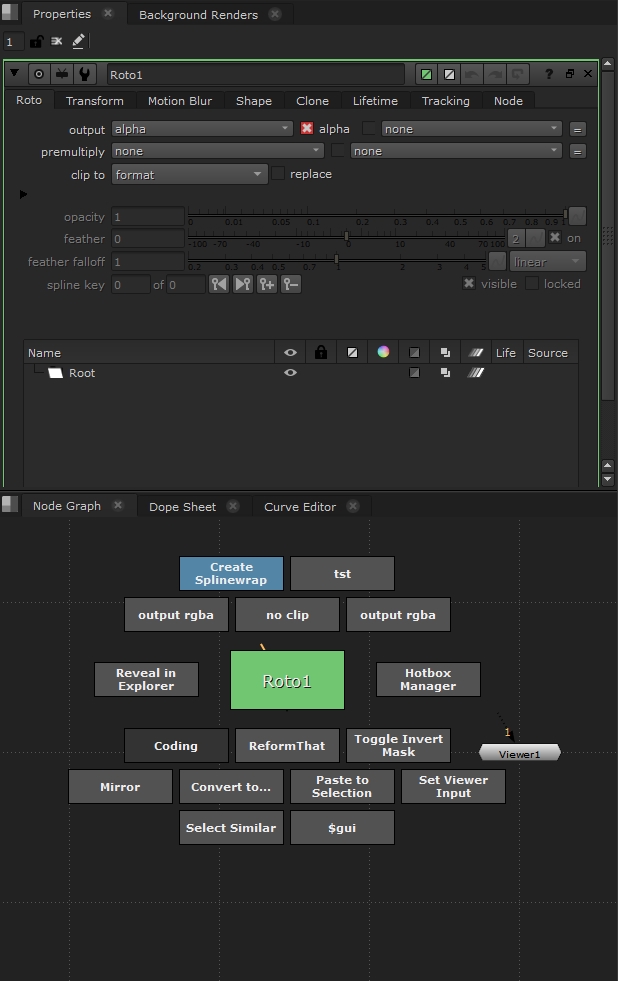Click the pencil edit icon in Properties toolbar

tap(79, 41)
